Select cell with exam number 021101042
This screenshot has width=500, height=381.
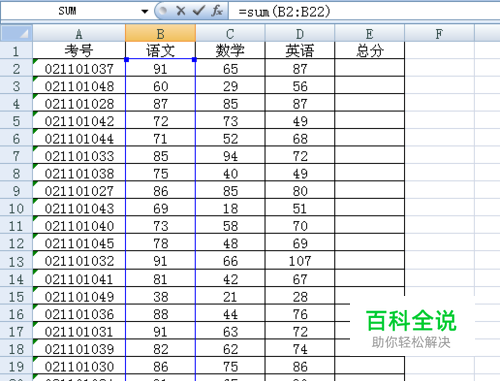(x=79, y=121)
